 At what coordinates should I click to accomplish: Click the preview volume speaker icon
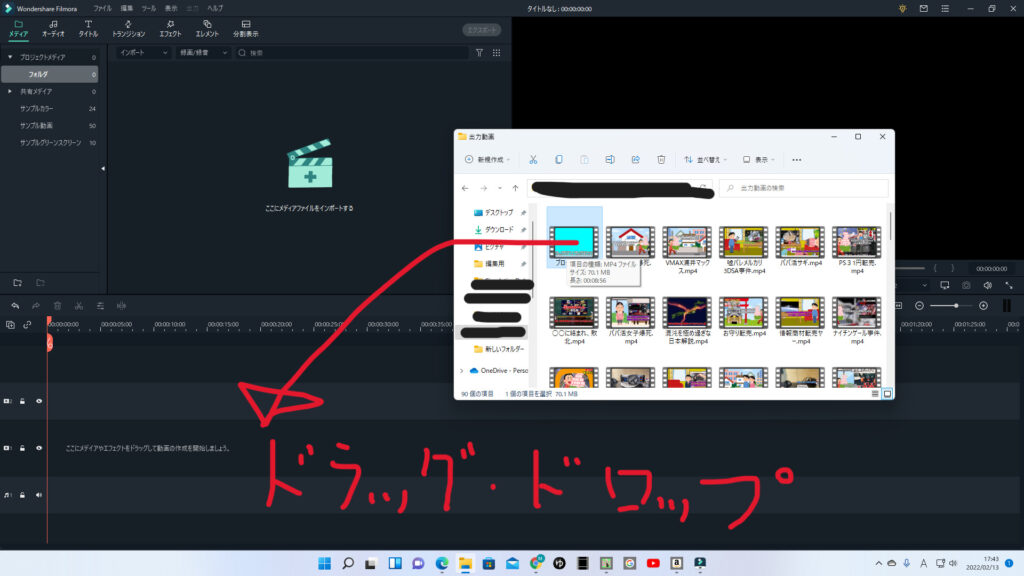pos(988,285)
